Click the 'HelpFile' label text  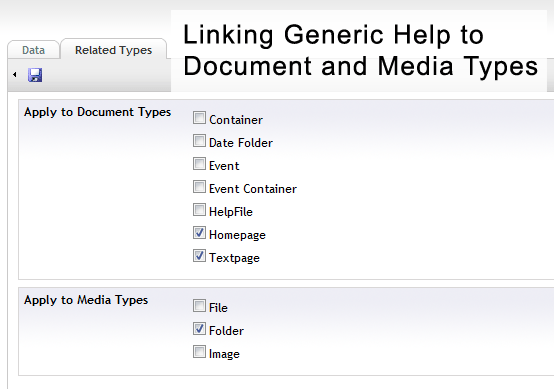coord(231,212)
